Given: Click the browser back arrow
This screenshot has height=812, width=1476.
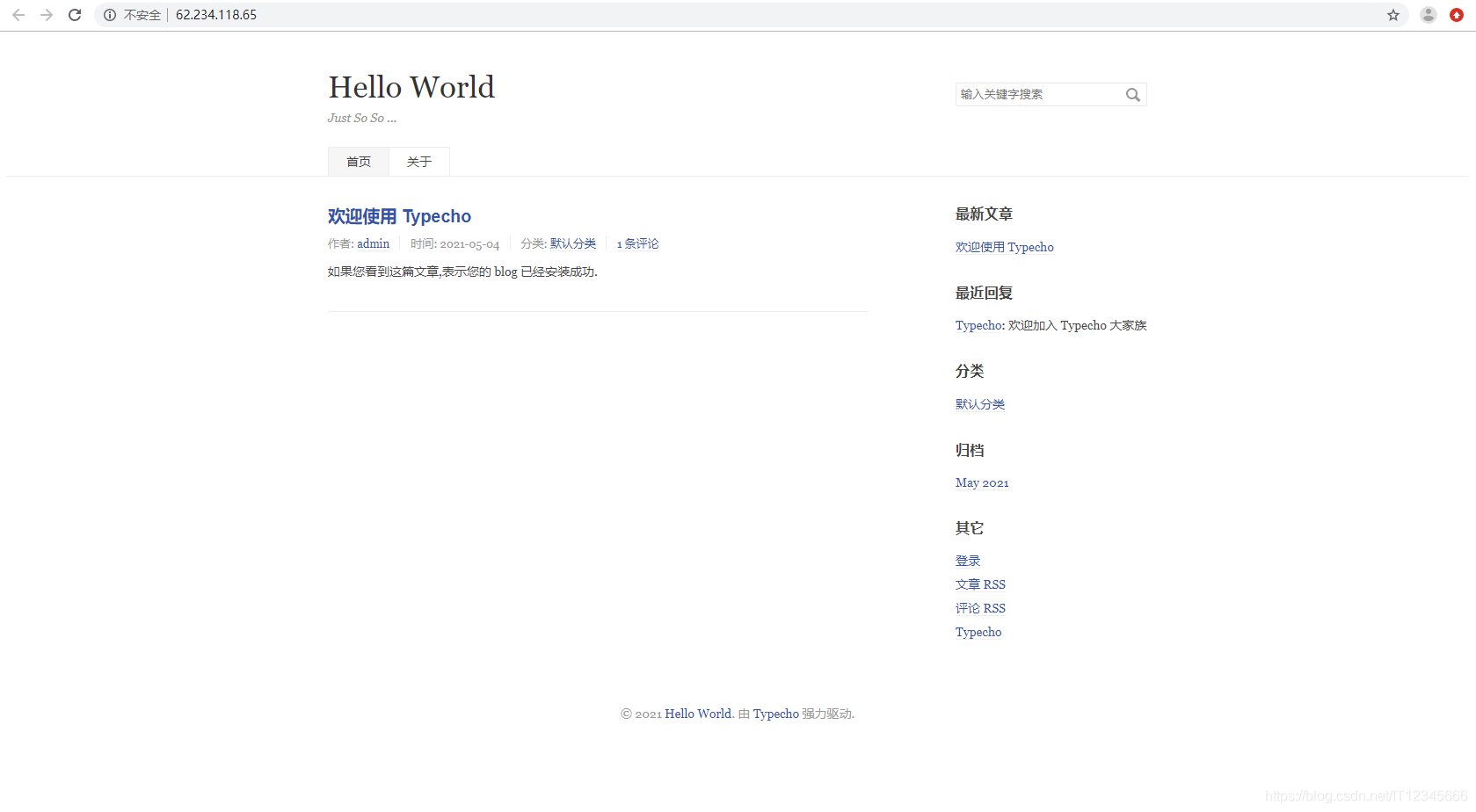Looking at the screenshot, I should tap(18, 15).
